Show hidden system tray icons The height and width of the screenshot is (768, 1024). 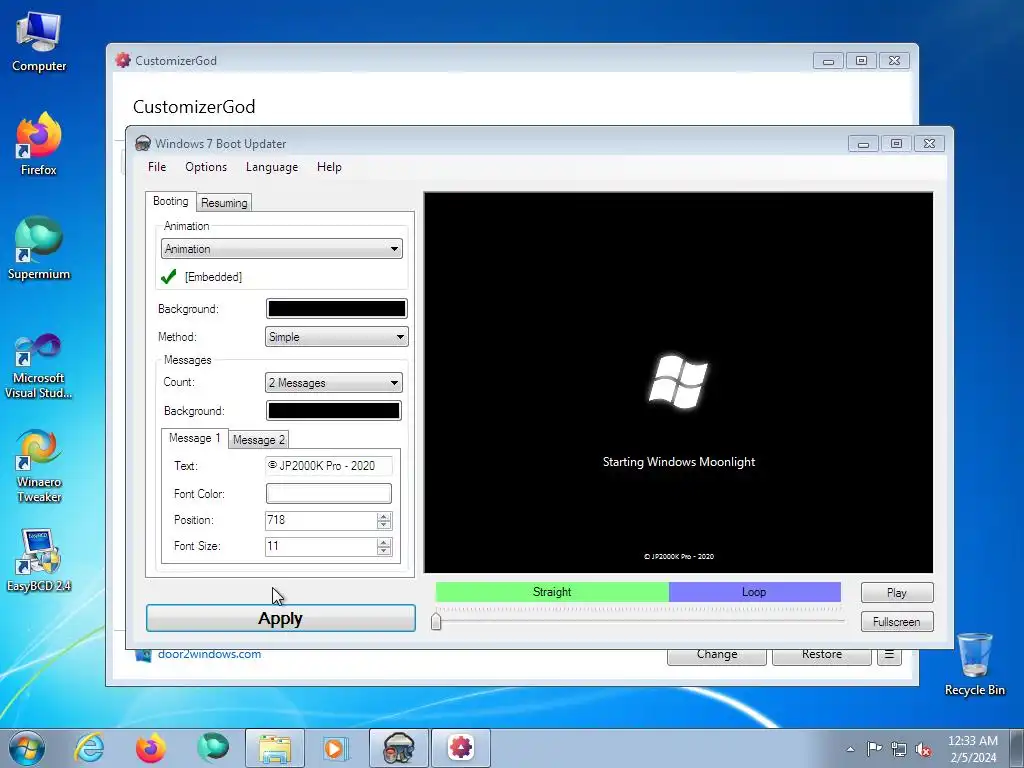tap(850, 749)
